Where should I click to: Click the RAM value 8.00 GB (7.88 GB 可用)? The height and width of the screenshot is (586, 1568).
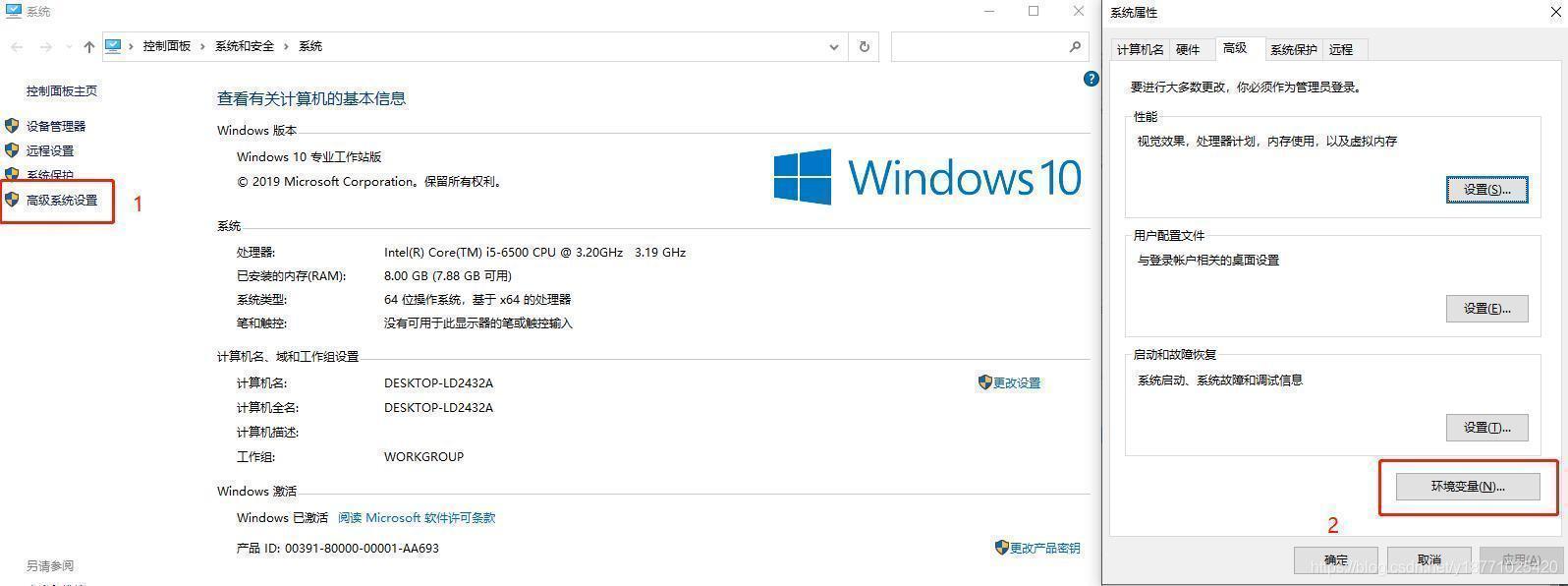tap(448, 275)
